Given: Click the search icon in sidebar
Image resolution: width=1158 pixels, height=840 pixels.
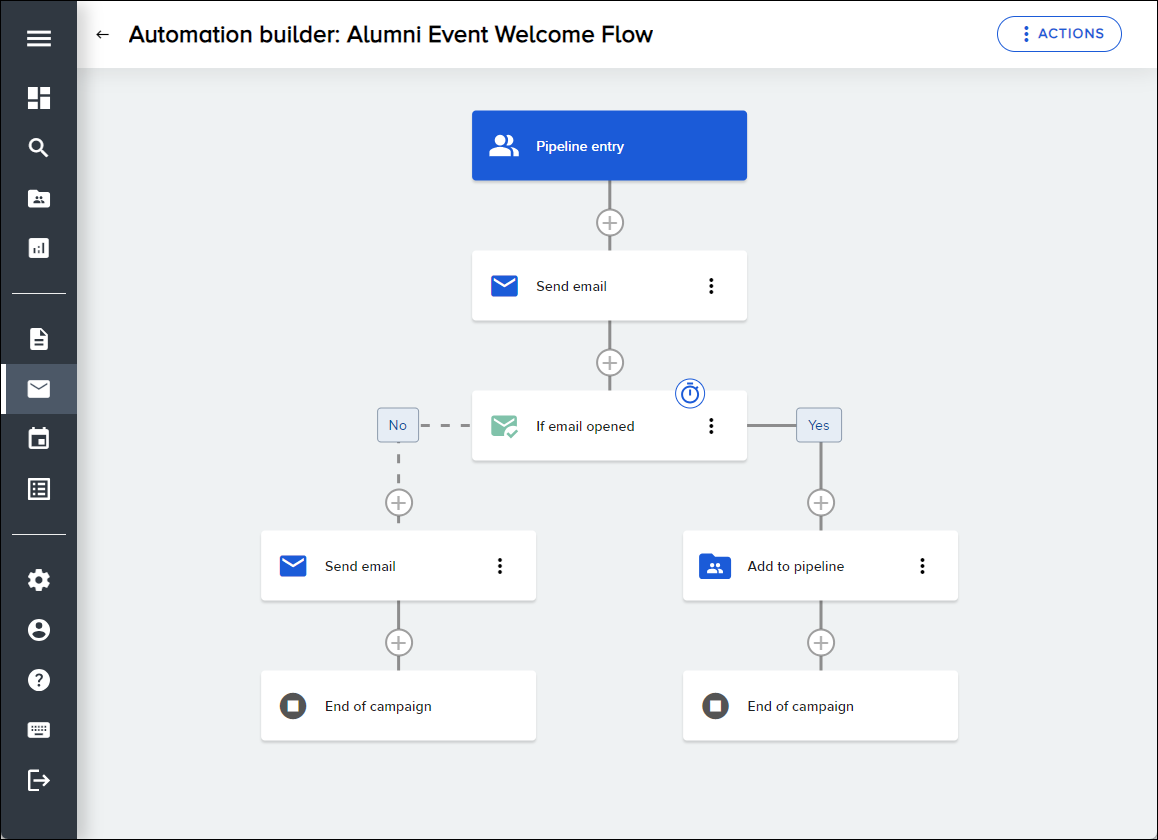Looking at the screenshot, I should point(38,148).
